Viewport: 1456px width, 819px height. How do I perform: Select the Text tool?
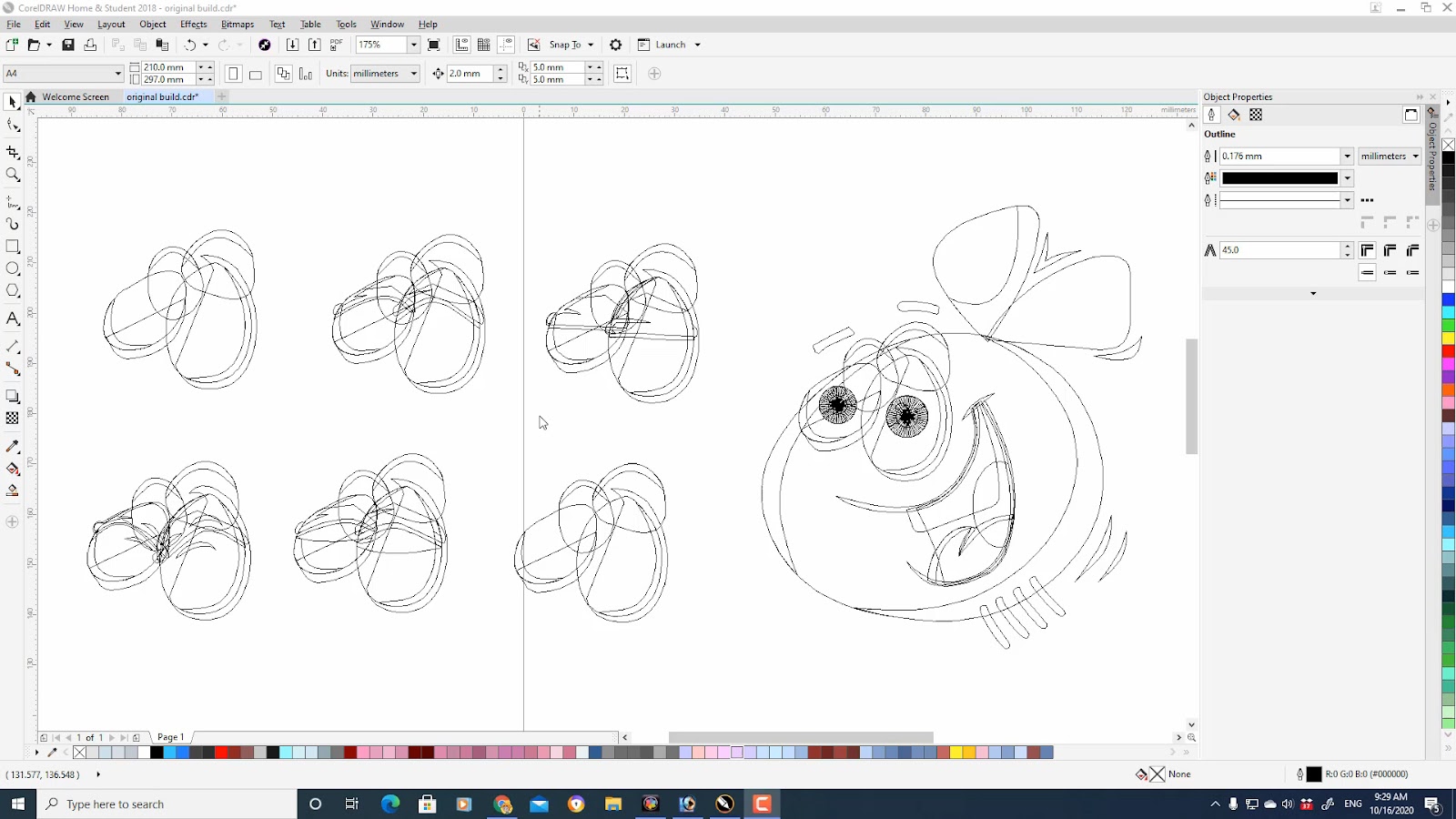[x=13, y=318]
